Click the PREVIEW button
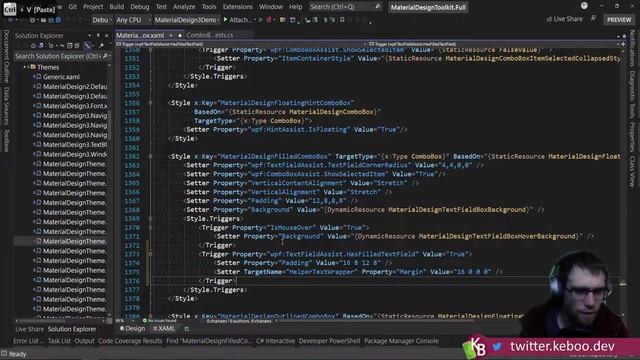 coord(619,19)
